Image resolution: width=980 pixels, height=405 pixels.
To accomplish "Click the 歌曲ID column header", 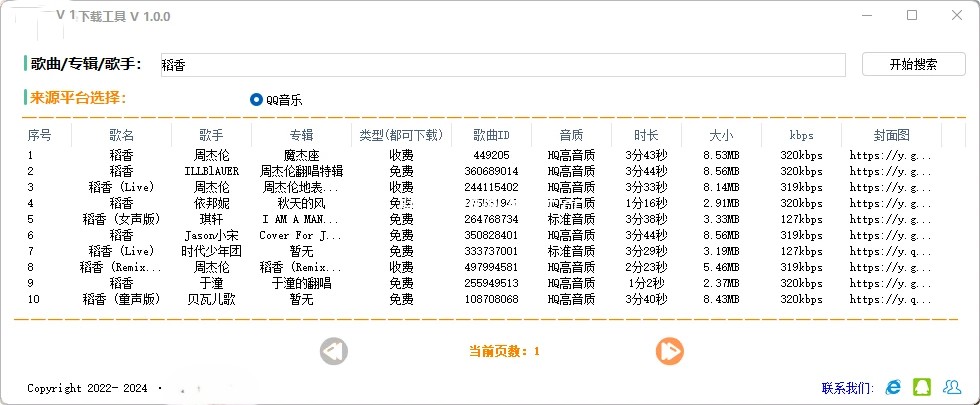I will click(491, 135).
